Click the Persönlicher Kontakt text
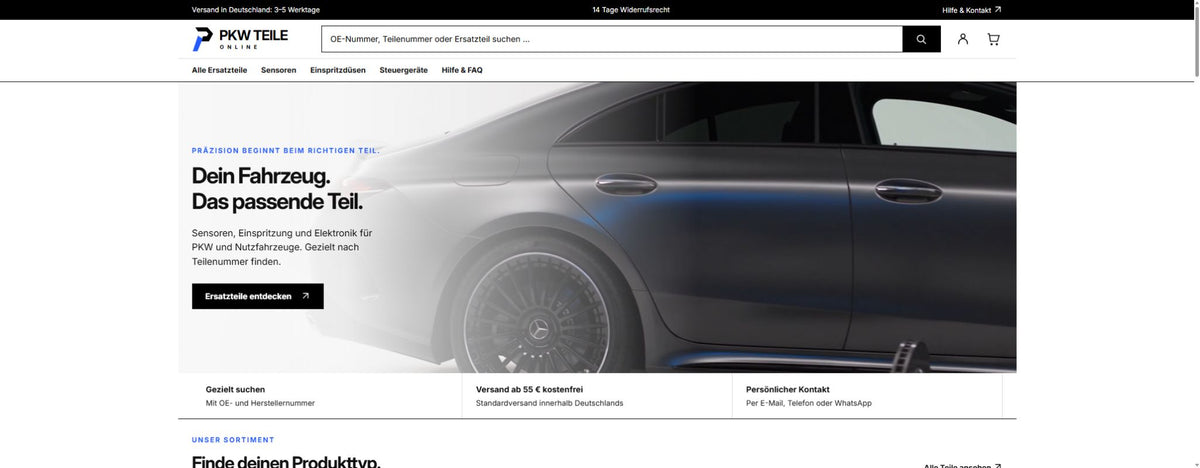 (x=788, y=389)
